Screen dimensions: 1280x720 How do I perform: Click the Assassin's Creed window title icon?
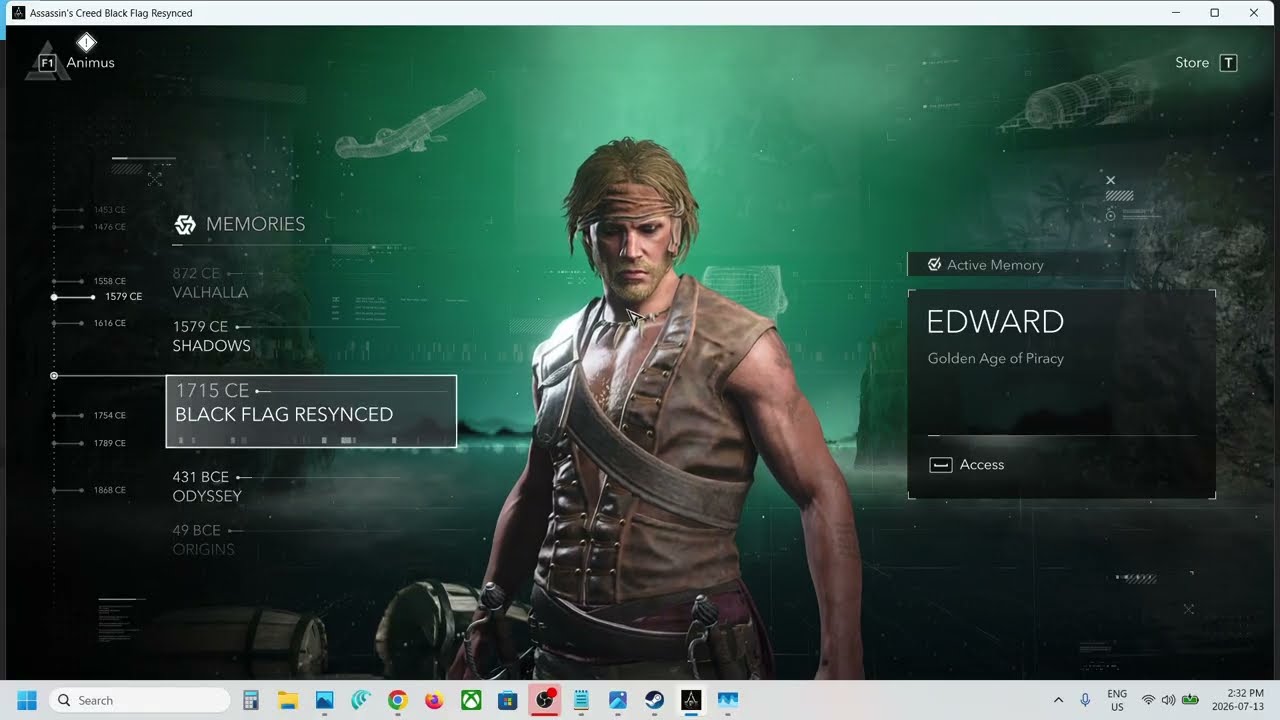(18, 13)
